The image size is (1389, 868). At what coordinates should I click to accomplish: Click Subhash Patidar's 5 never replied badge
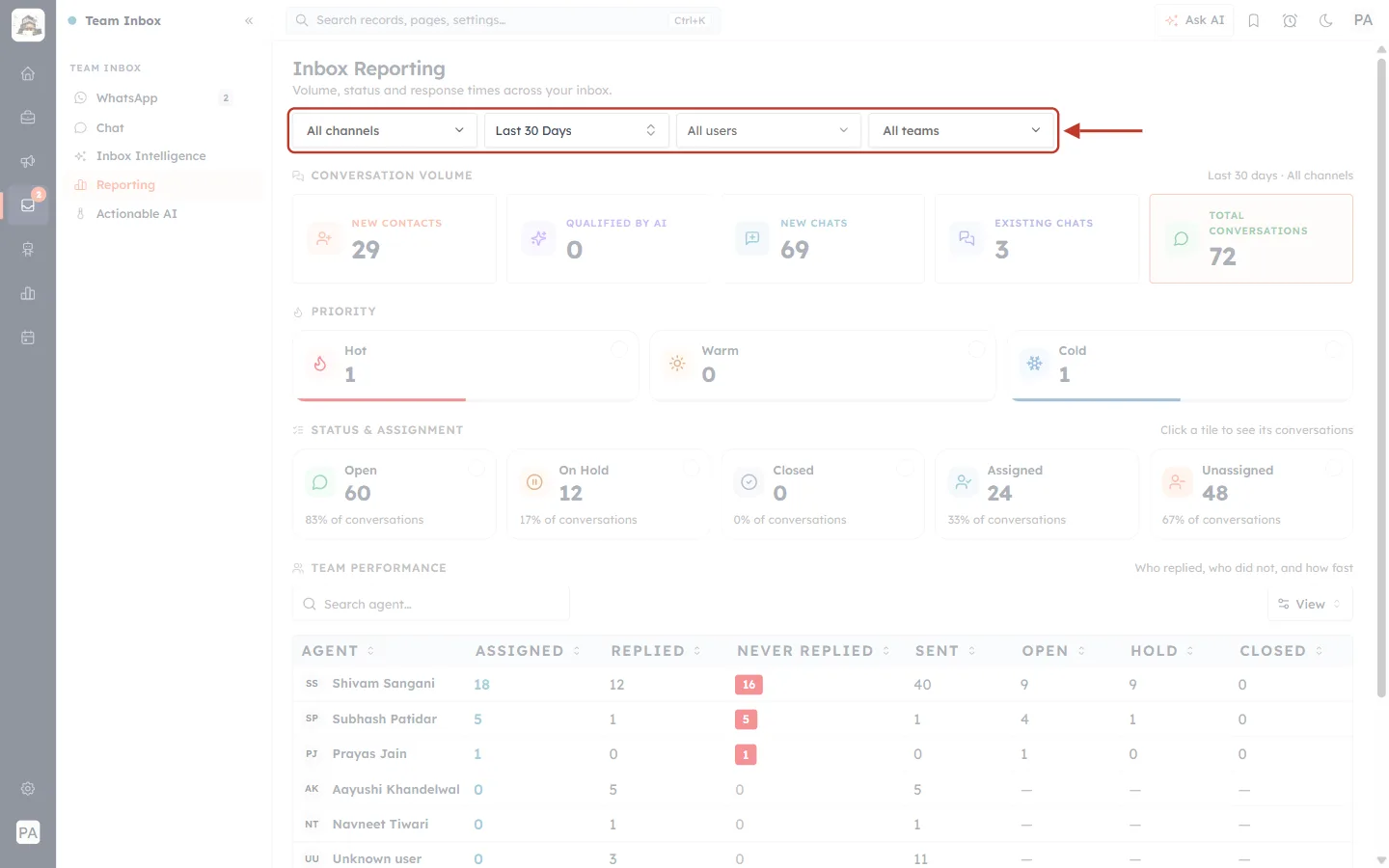pyautogui.click(x=746, y=719)
